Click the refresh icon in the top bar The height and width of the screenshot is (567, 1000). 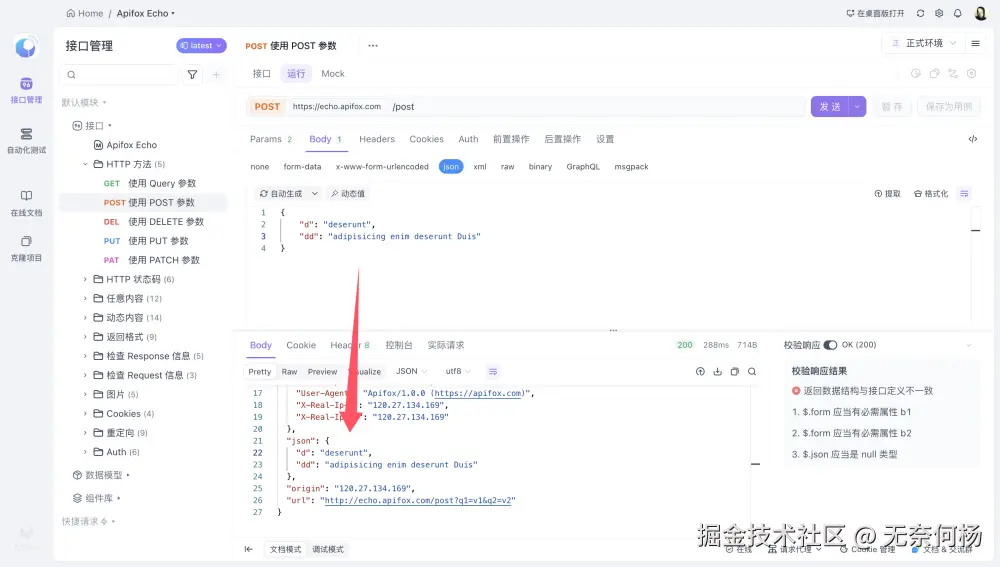click(x=920, y=13)
